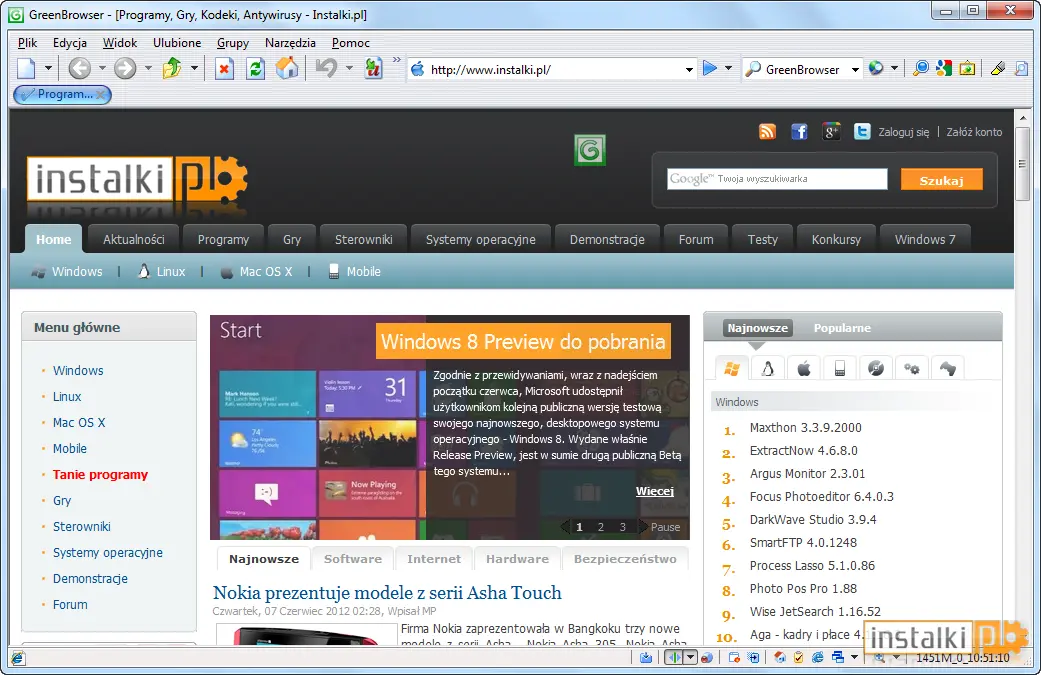Click the New blank page toolbar icon
Screen dimensions: 1041x675
pyautogui.click(x=27, y=68)
